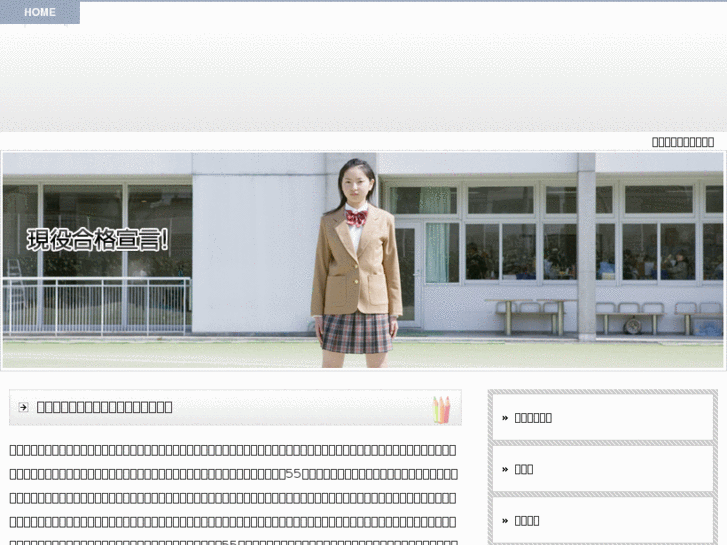This screenshot has height=545, width=727.
Task: Click the » chevron of the third sidebar item
Action: (x=505, y=521)
